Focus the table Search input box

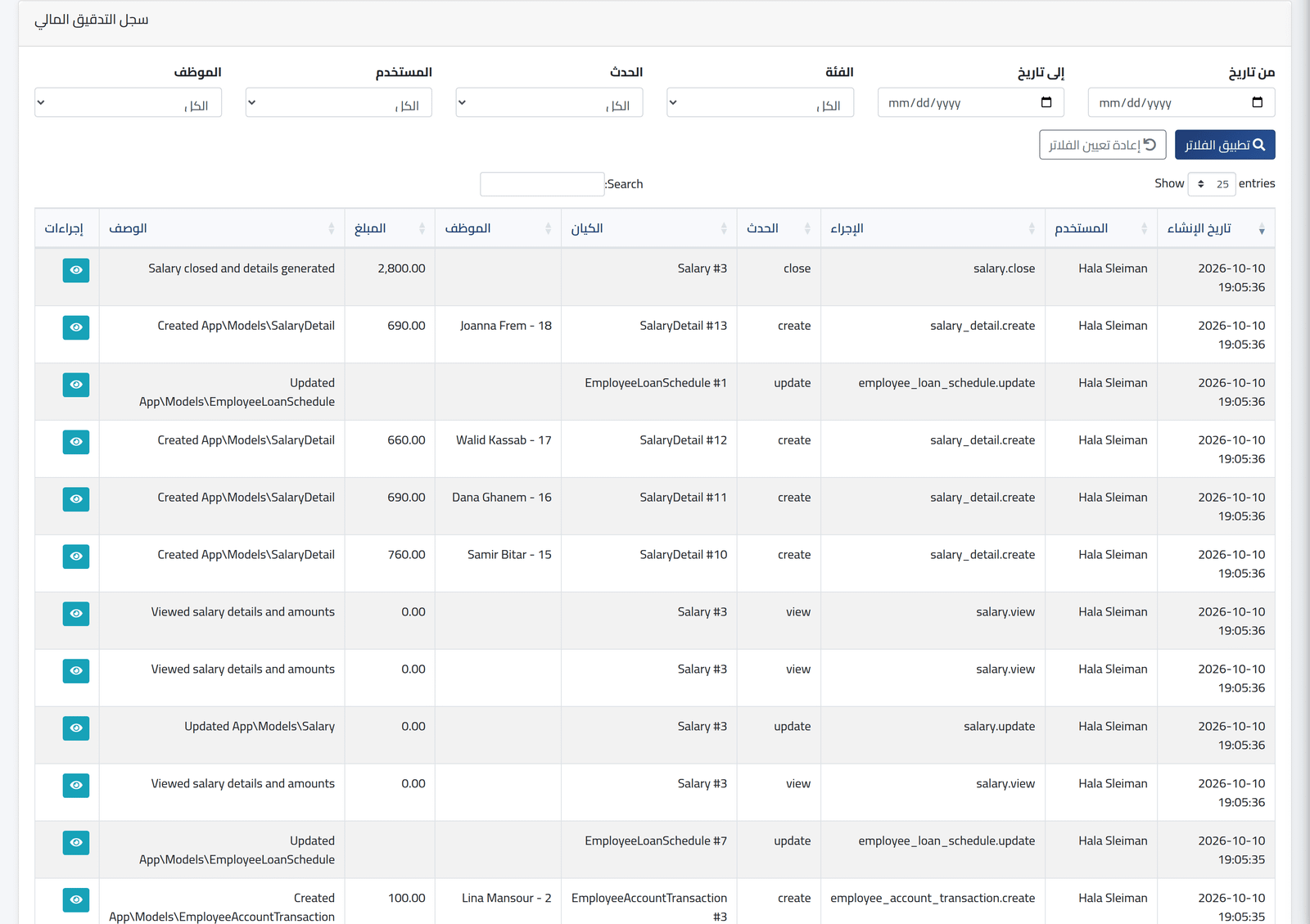[542, 184]
